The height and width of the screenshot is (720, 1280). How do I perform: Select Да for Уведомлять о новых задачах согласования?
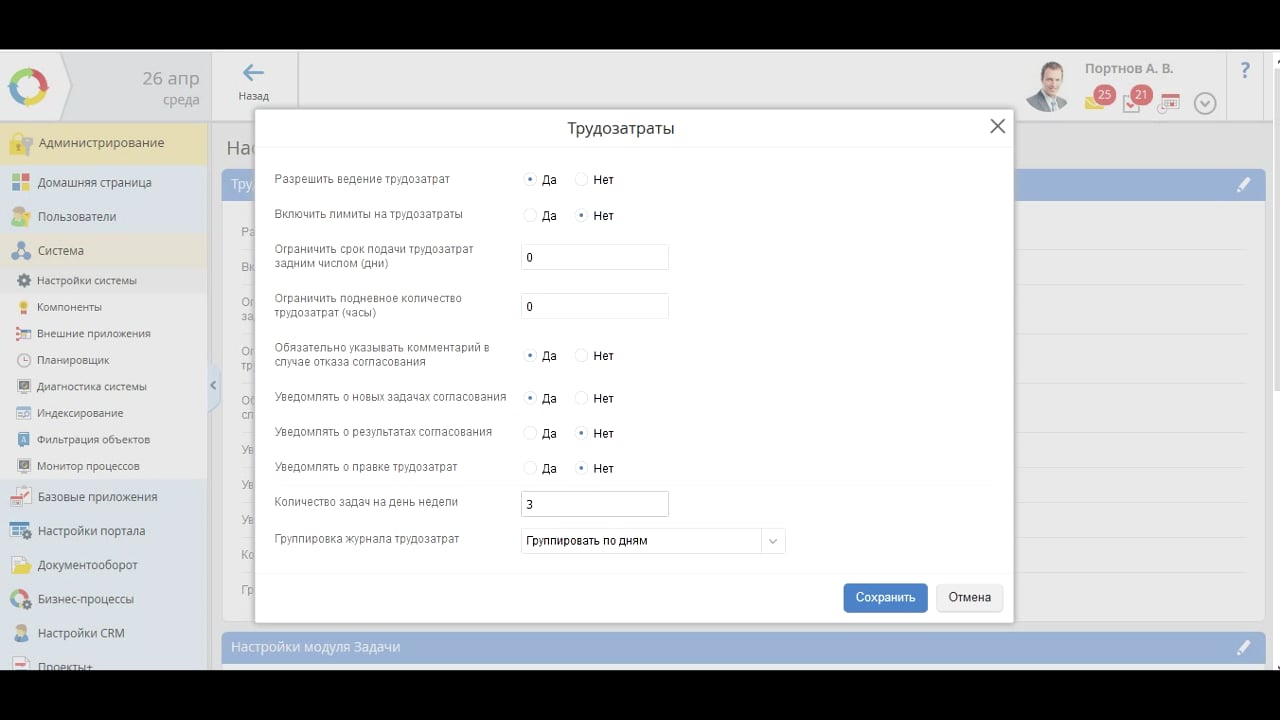point(530,398)
